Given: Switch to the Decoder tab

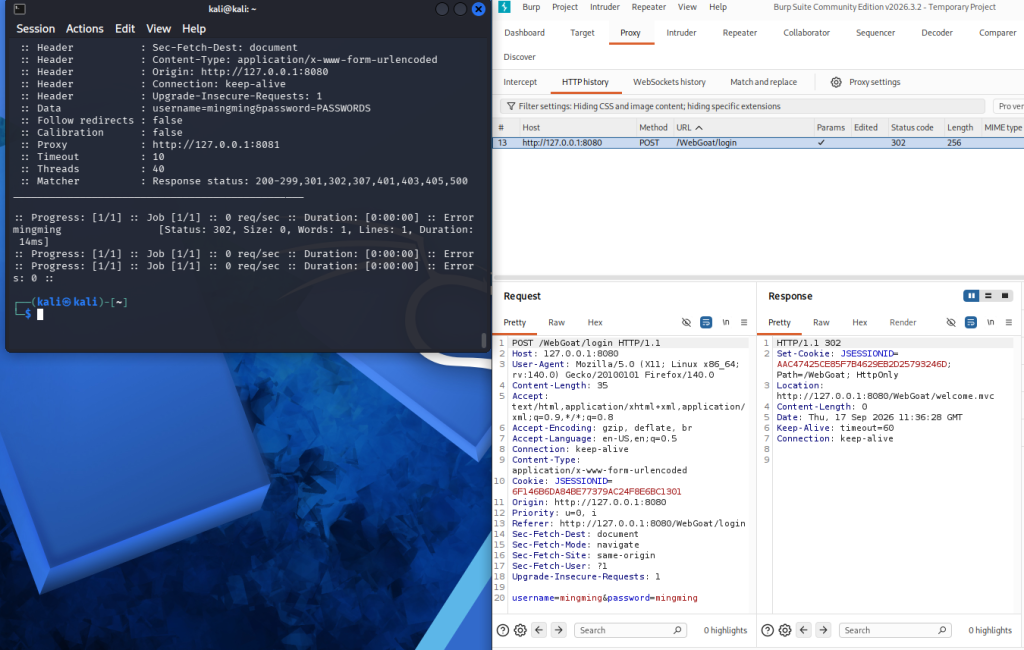Looking at the screenshot, I should pyautogui.click(x=936, y=33).
